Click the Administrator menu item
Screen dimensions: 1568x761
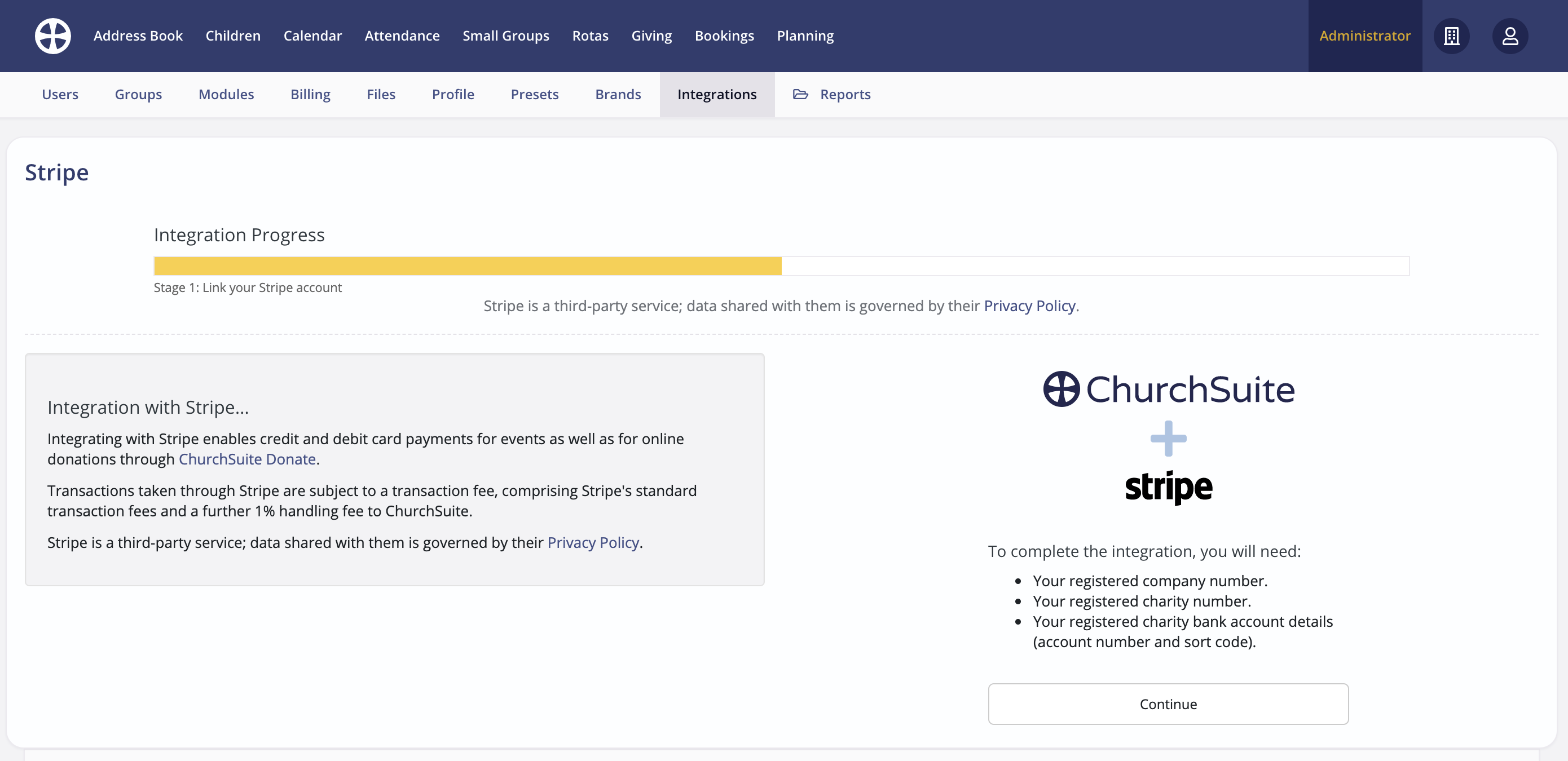tap(1364, 36)
